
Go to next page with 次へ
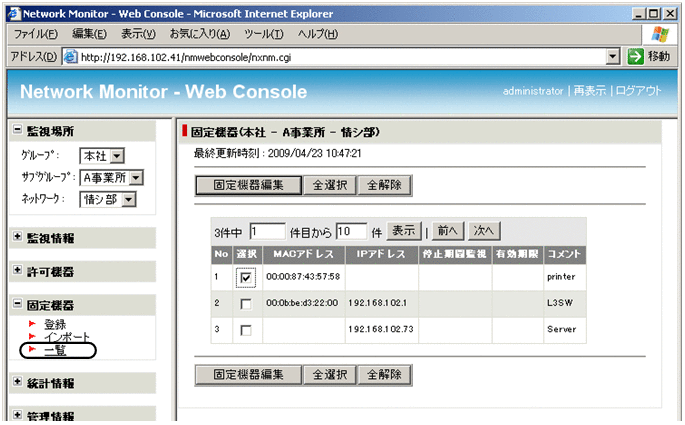click(x=484, y=231)
